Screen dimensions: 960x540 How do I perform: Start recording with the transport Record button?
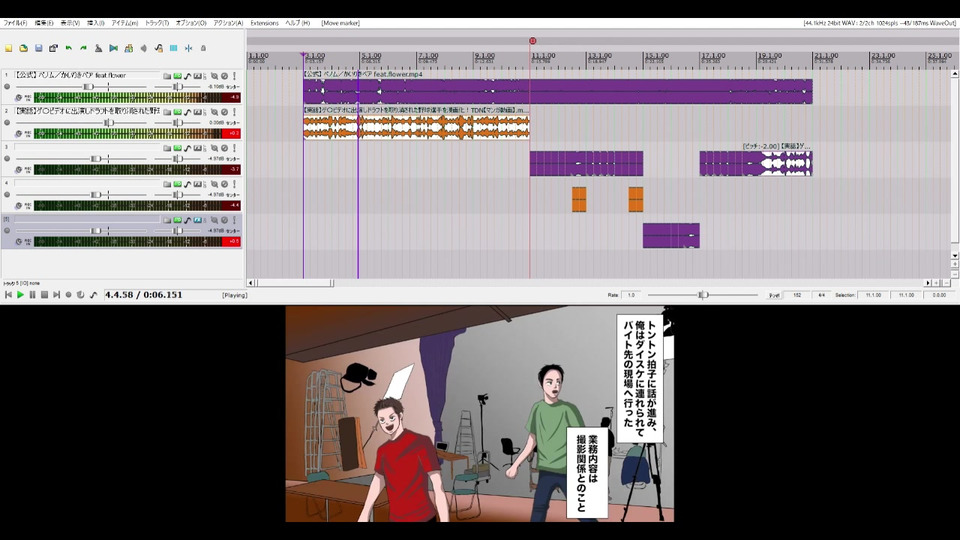point(68,294)
